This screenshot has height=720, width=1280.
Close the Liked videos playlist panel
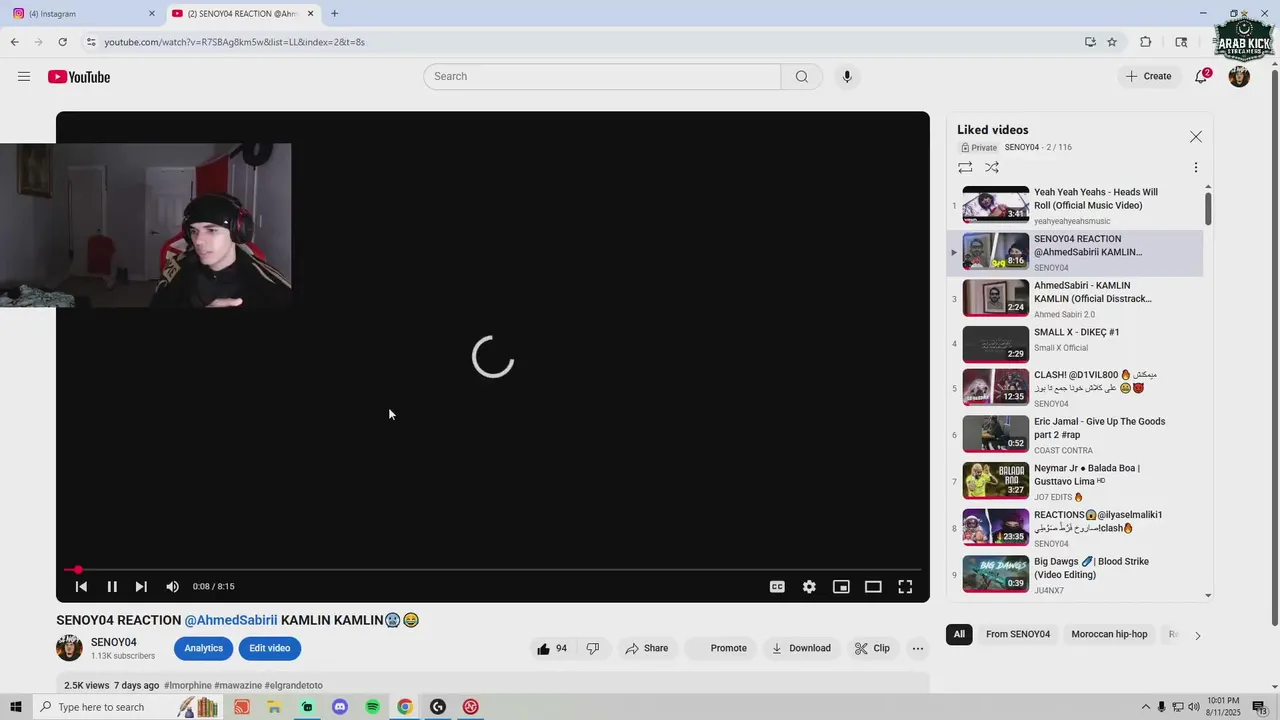tap(1196, 137)
